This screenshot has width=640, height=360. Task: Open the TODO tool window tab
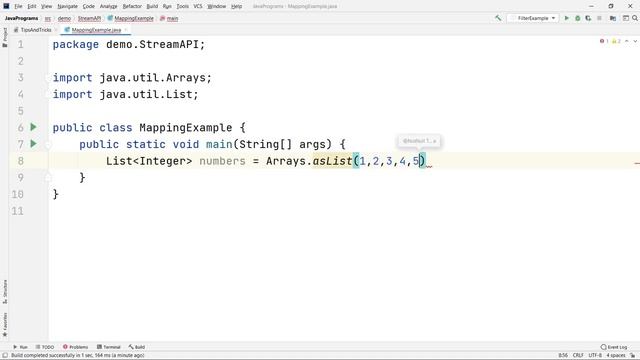coord(44,347)
